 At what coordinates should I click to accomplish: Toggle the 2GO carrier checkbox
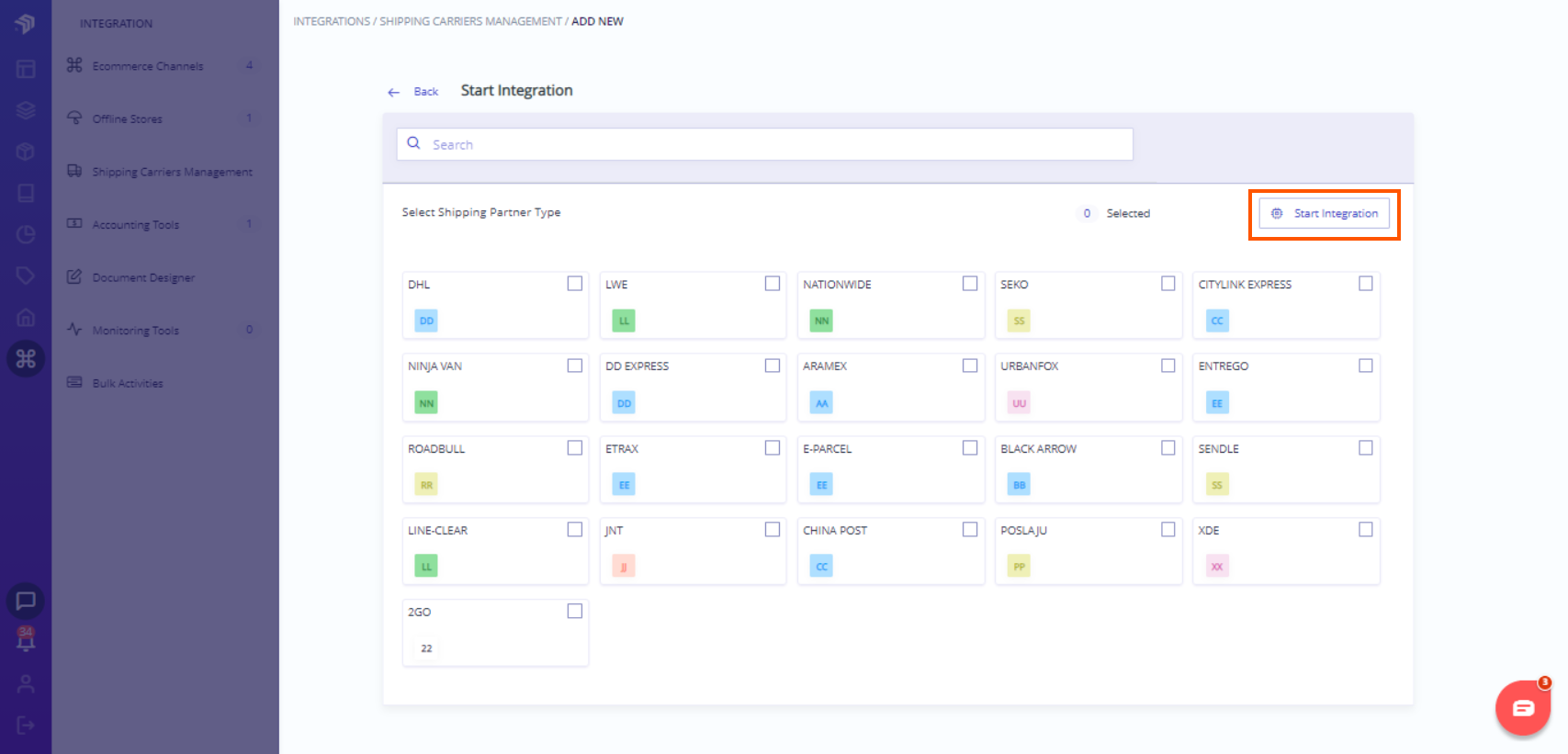(x=575, y=612)
